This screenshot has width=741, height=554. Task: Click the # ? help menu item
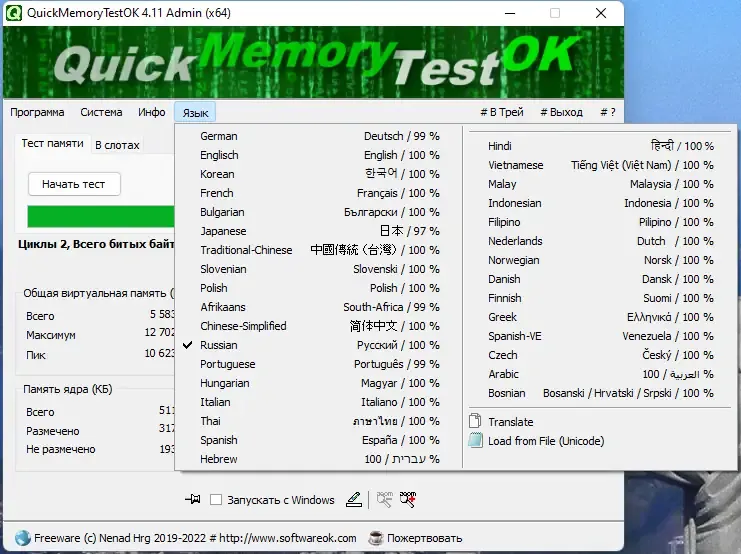tap(608, 112)
